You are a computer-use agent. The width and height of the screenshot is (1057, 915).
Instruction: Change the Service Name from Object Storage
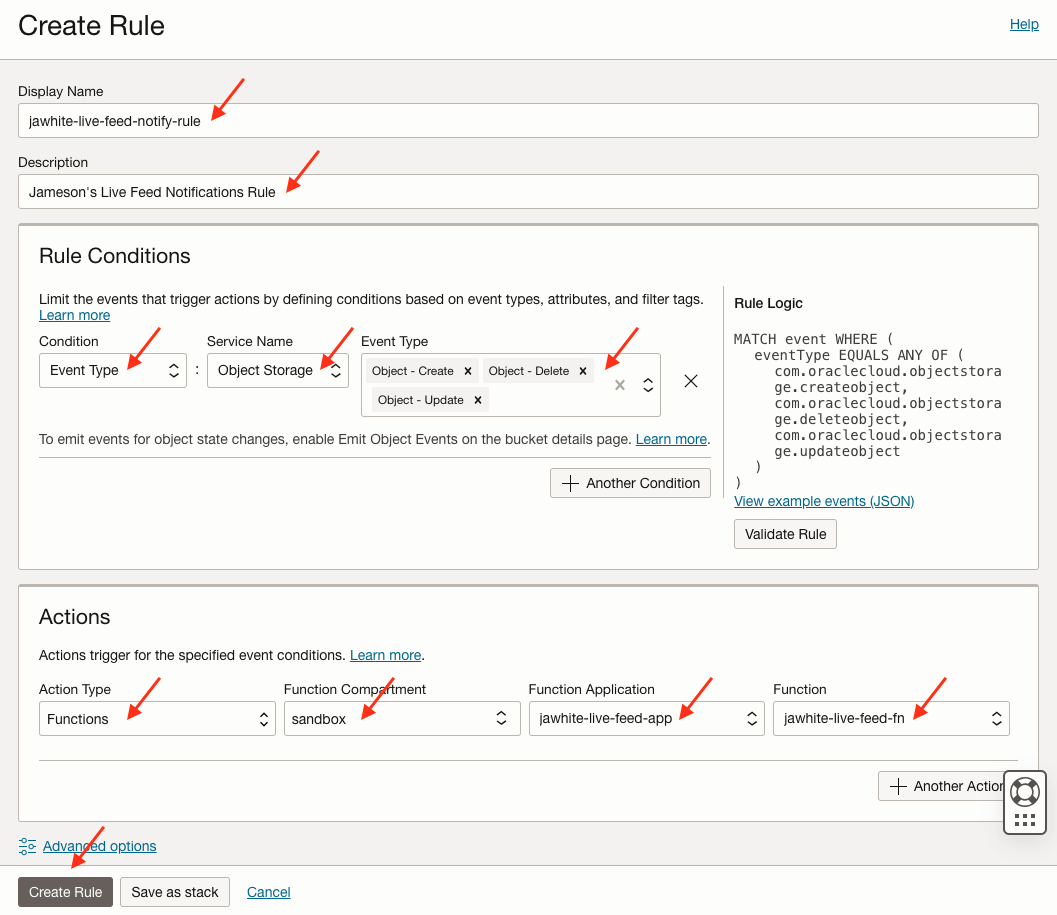[277, 370]
